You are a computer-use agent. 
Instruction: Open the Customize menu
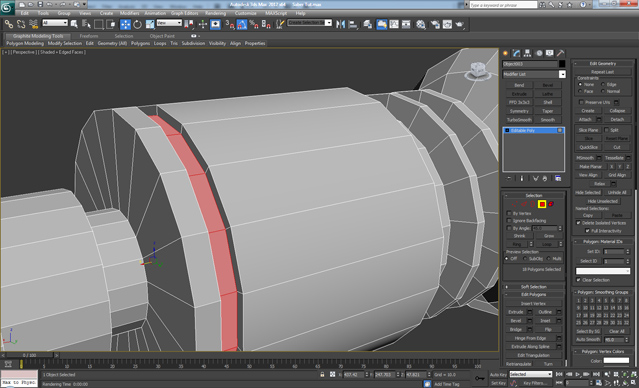246,13
